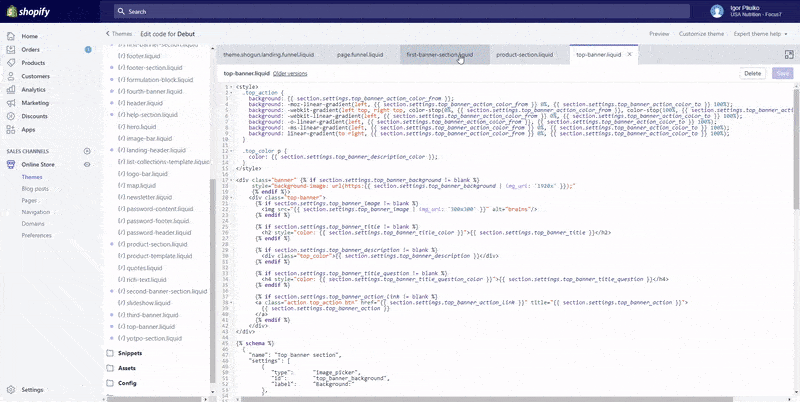
Task: Open the Apps icon
Action: pos(11,130)
